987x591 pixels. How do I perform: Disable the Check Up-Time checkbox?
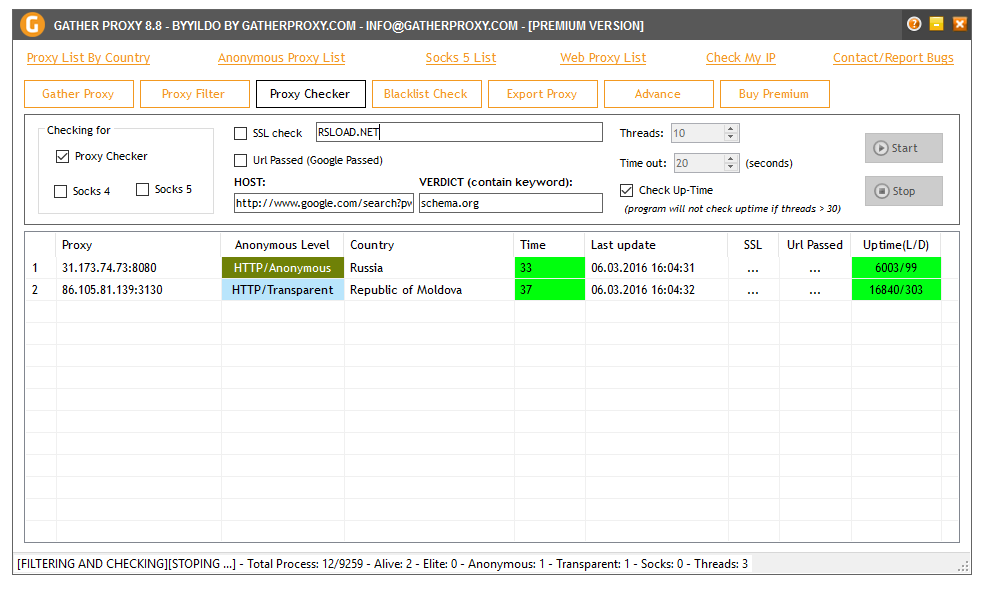point(626,190)
